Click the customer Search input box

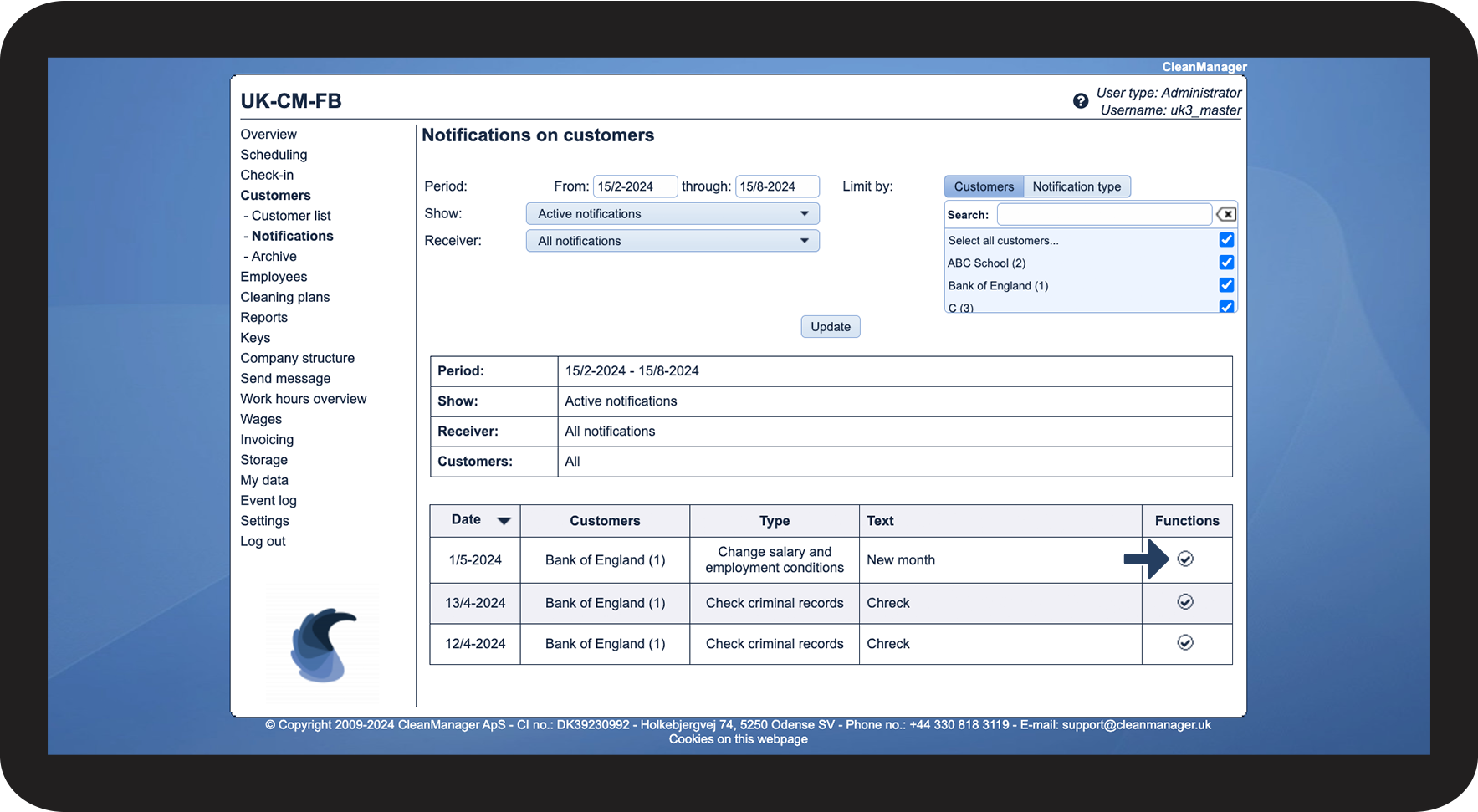point(1104,214)
